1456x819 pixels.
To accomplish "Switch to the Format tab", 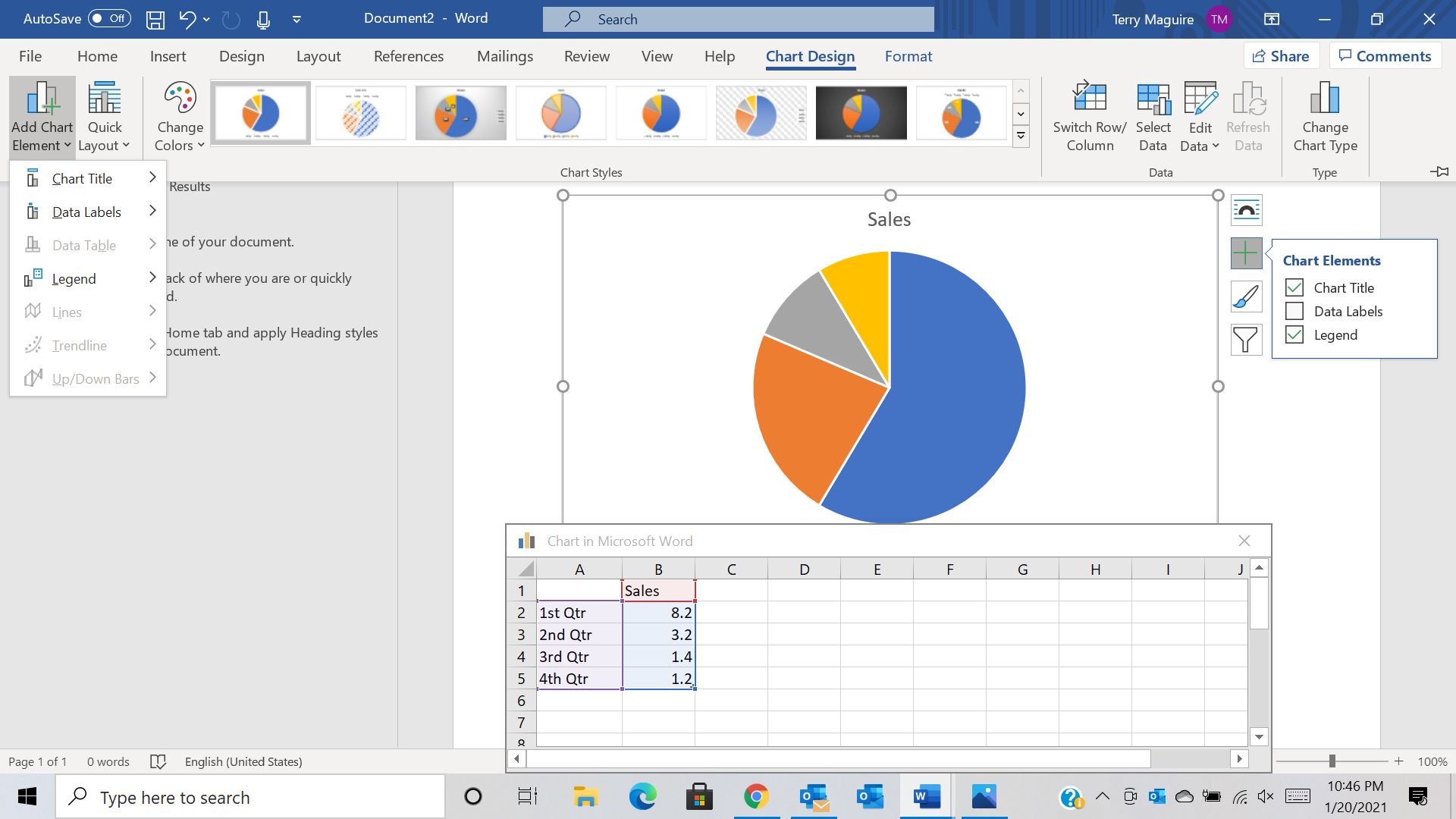I will 908,56.
